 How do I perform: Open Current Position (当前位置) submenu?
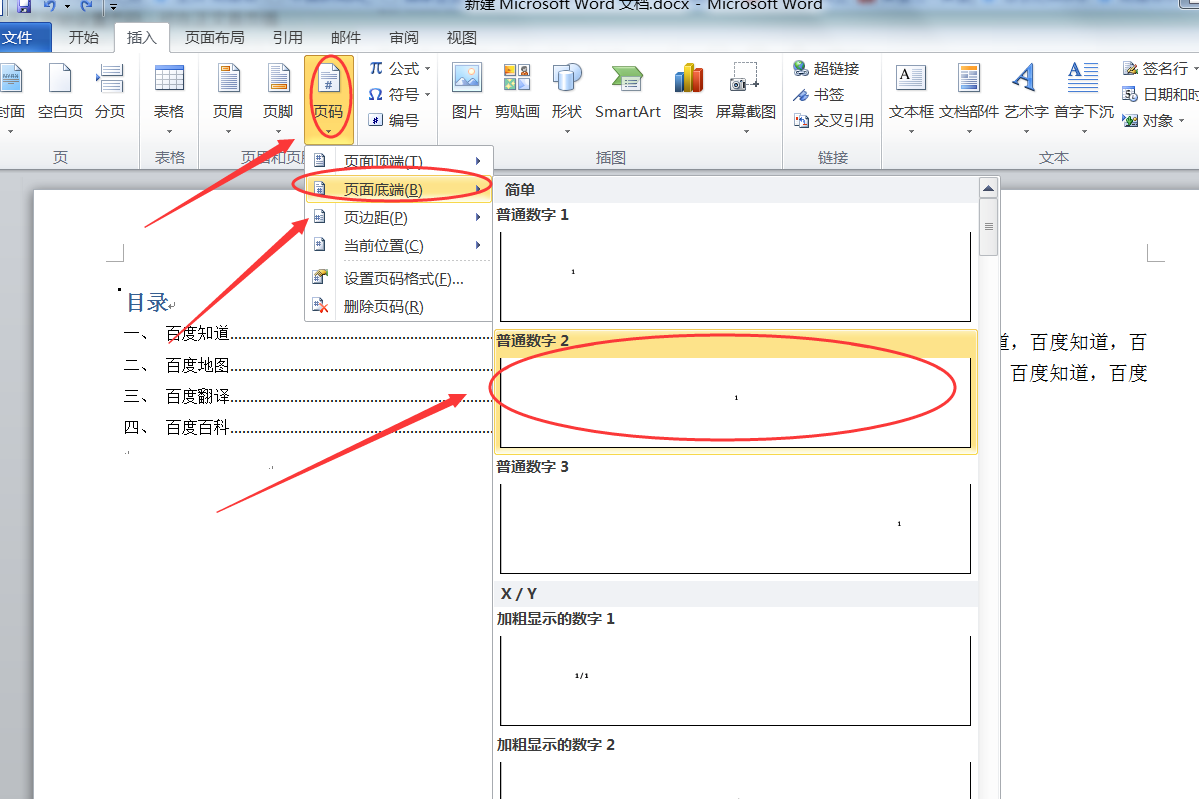tap(398, 245)
